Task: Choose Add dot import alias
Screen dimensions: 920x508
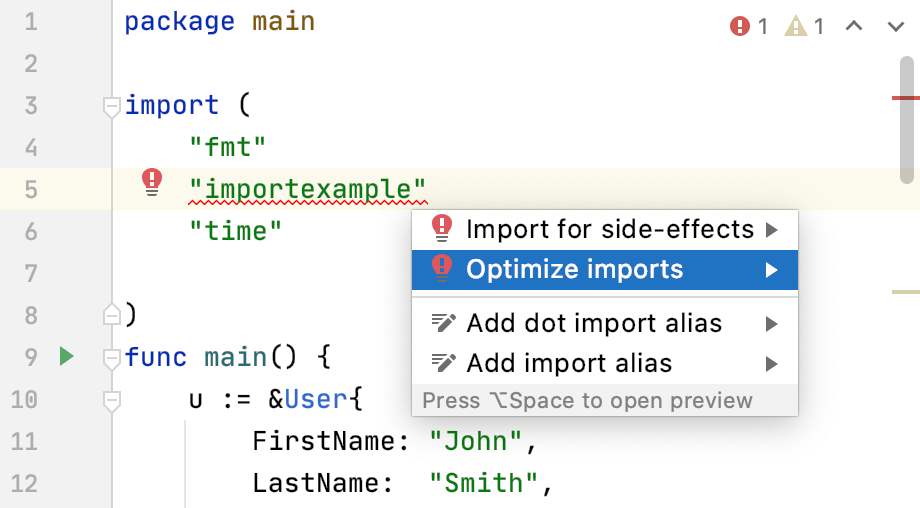Action: click(x=593, y=323)
